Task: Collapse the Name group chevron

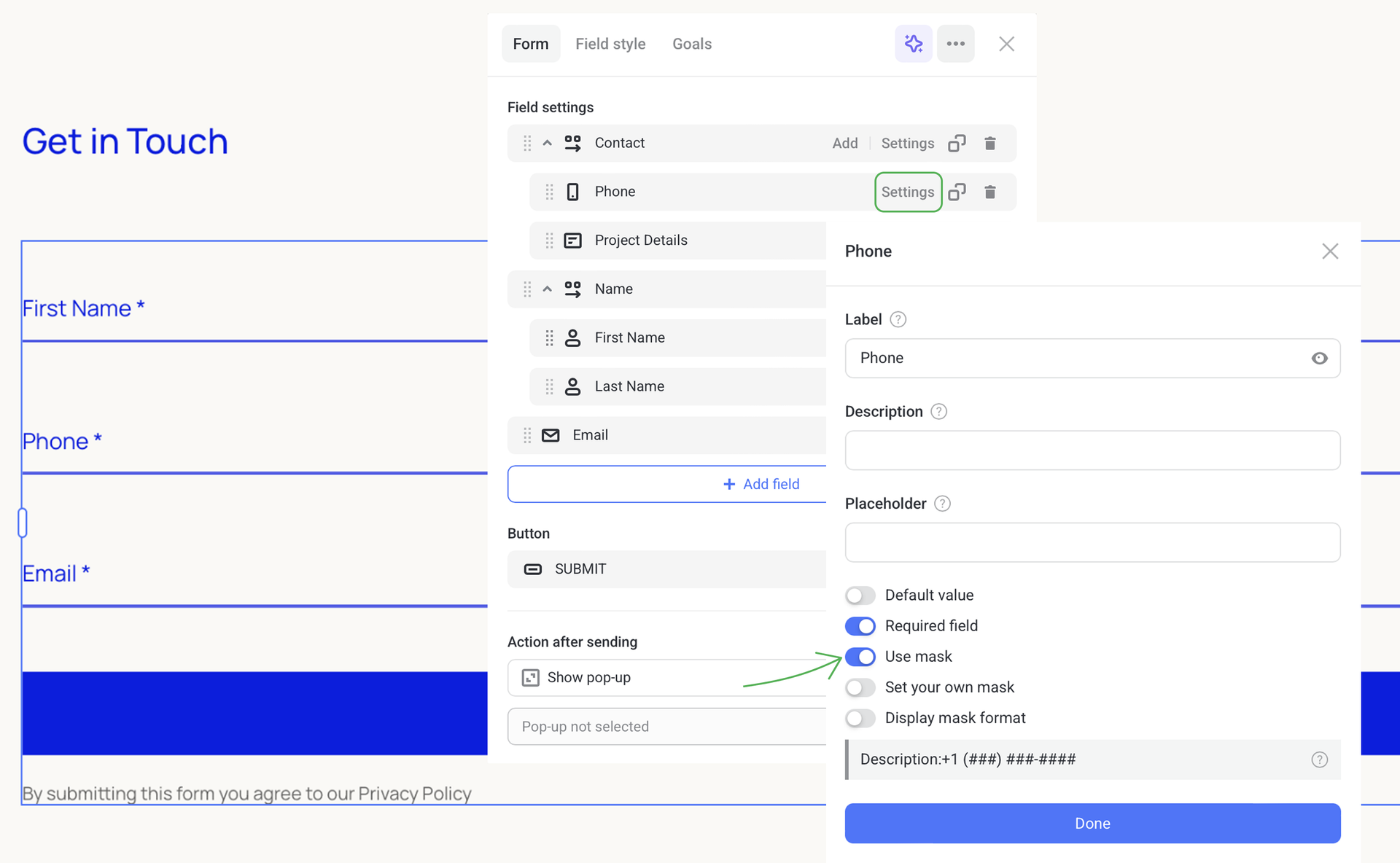Action: (x=547, y=289)
